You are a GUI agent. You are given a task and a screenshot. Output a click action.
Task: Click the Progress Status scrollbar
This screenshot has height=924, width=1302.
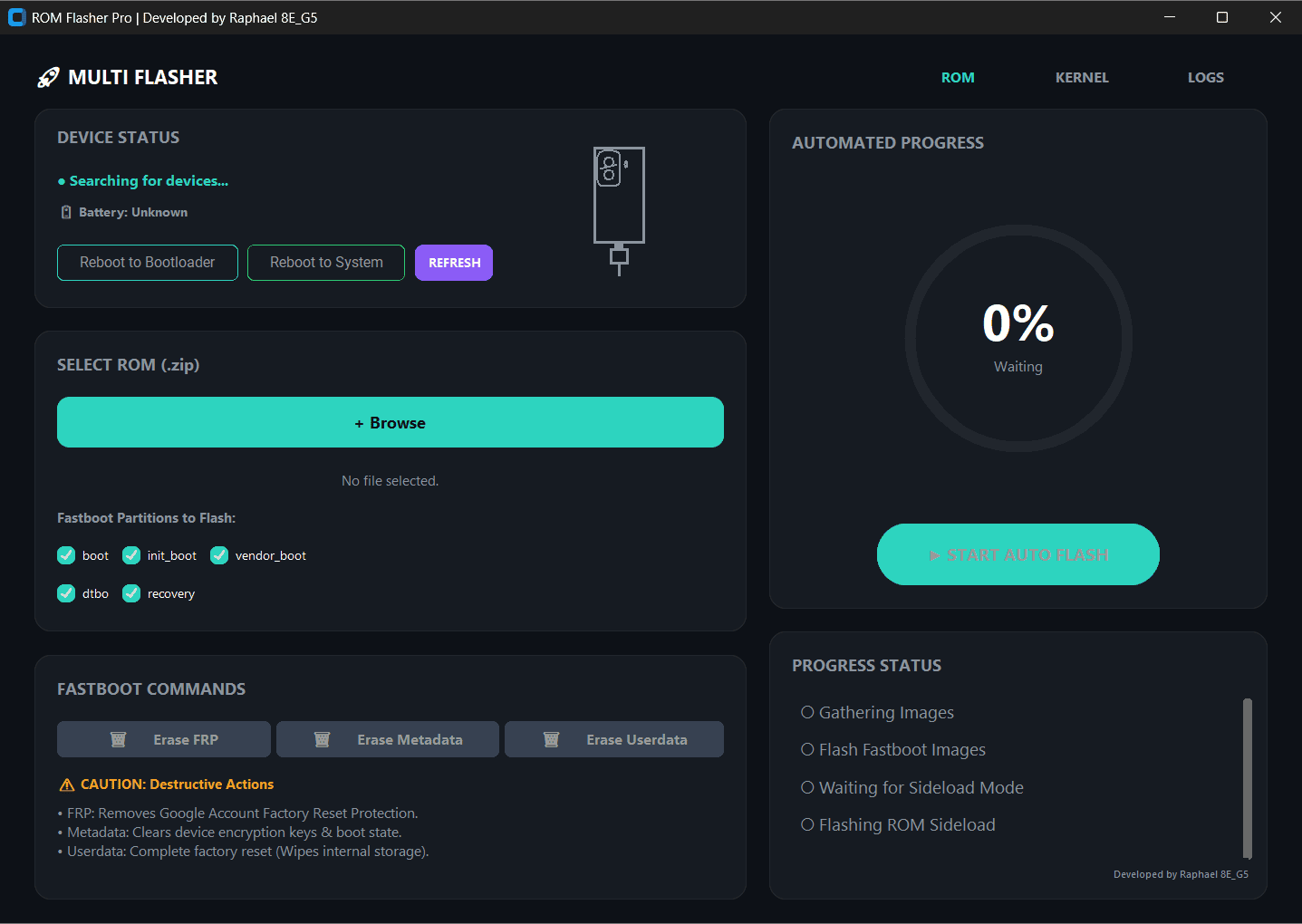point(1248,778)
